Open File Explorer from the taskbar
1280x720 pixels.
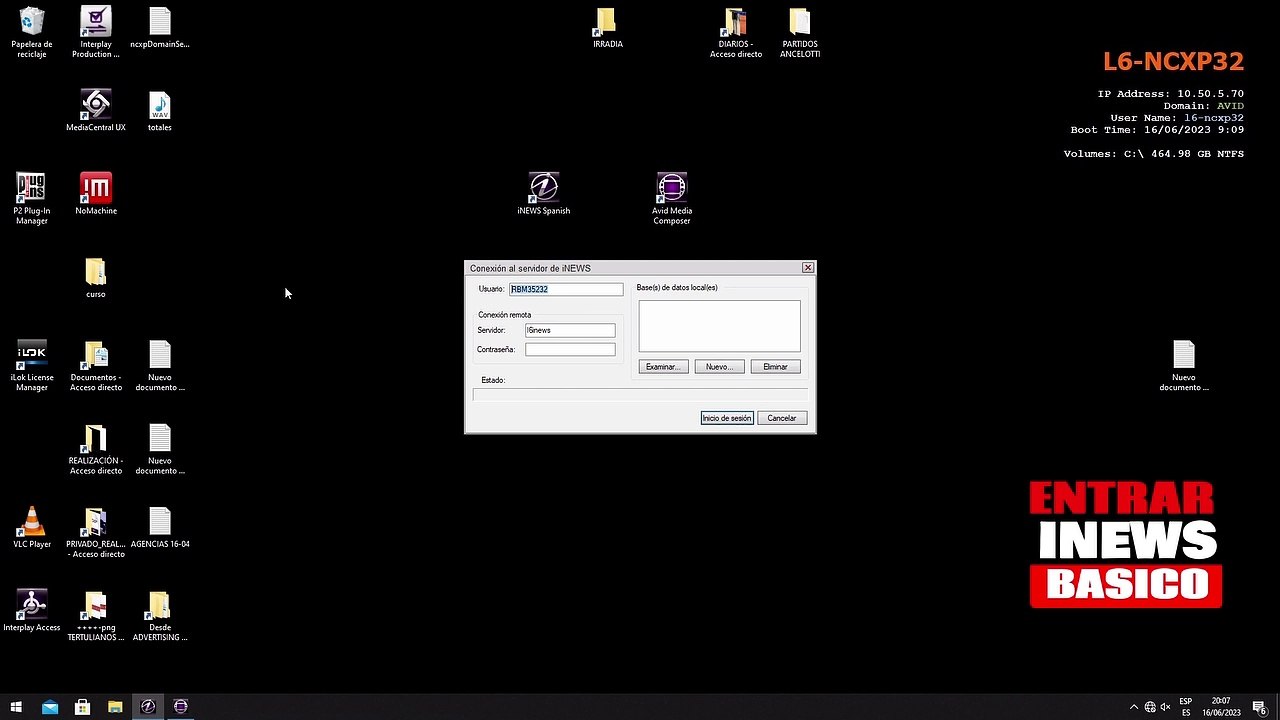[115, 706]
